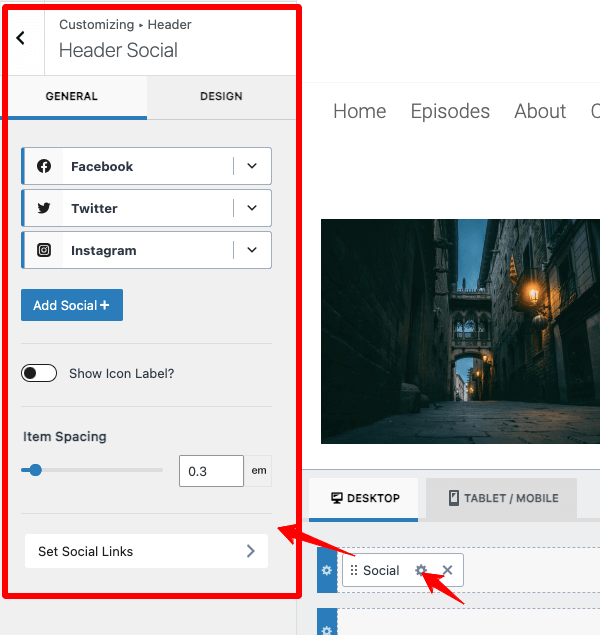Grab the Social item drag handle
Screen dimensions: 600x635
tap(354, 570)
